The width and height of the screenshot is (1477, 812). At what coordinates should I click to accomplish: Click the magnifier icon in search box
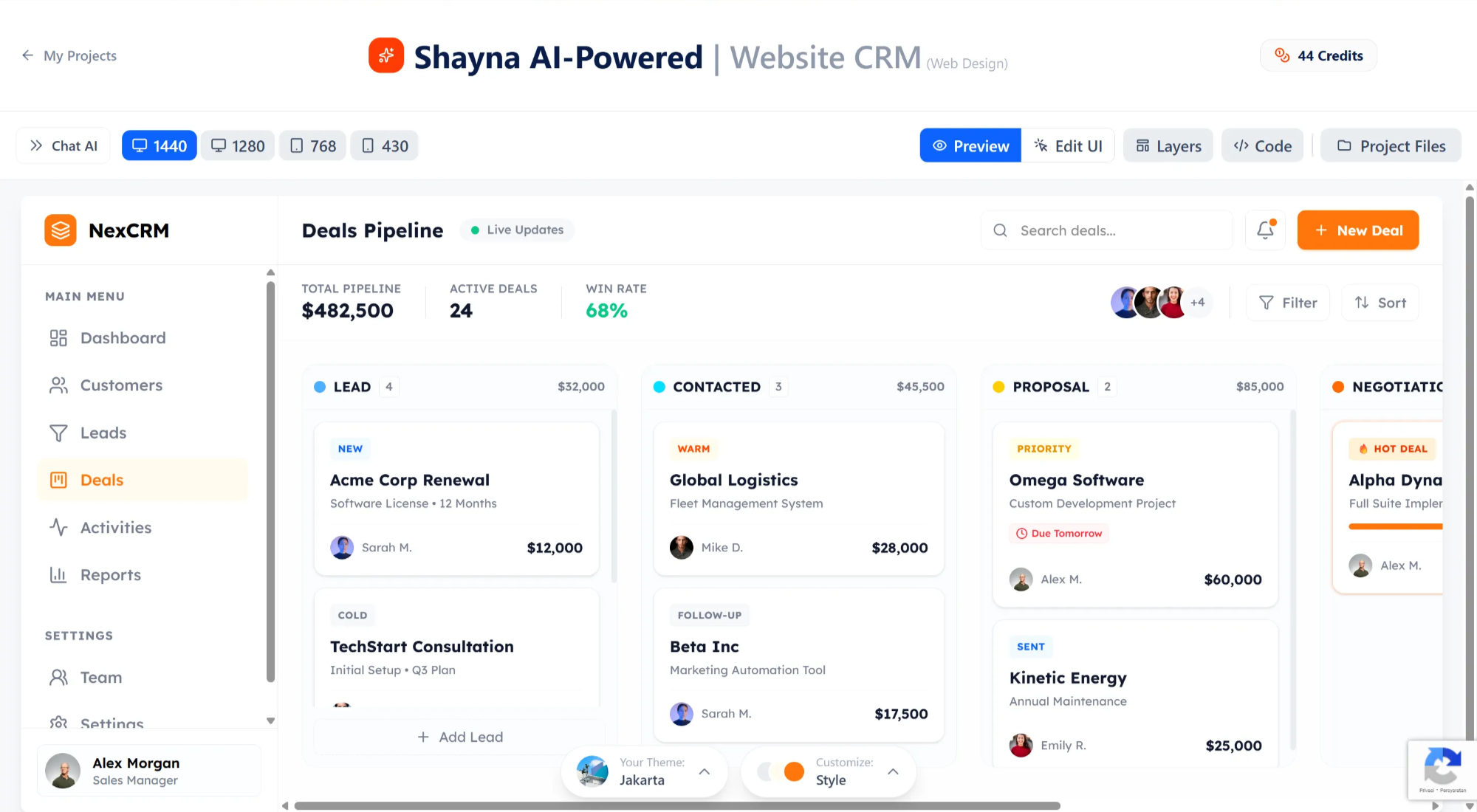point(1000,230)
